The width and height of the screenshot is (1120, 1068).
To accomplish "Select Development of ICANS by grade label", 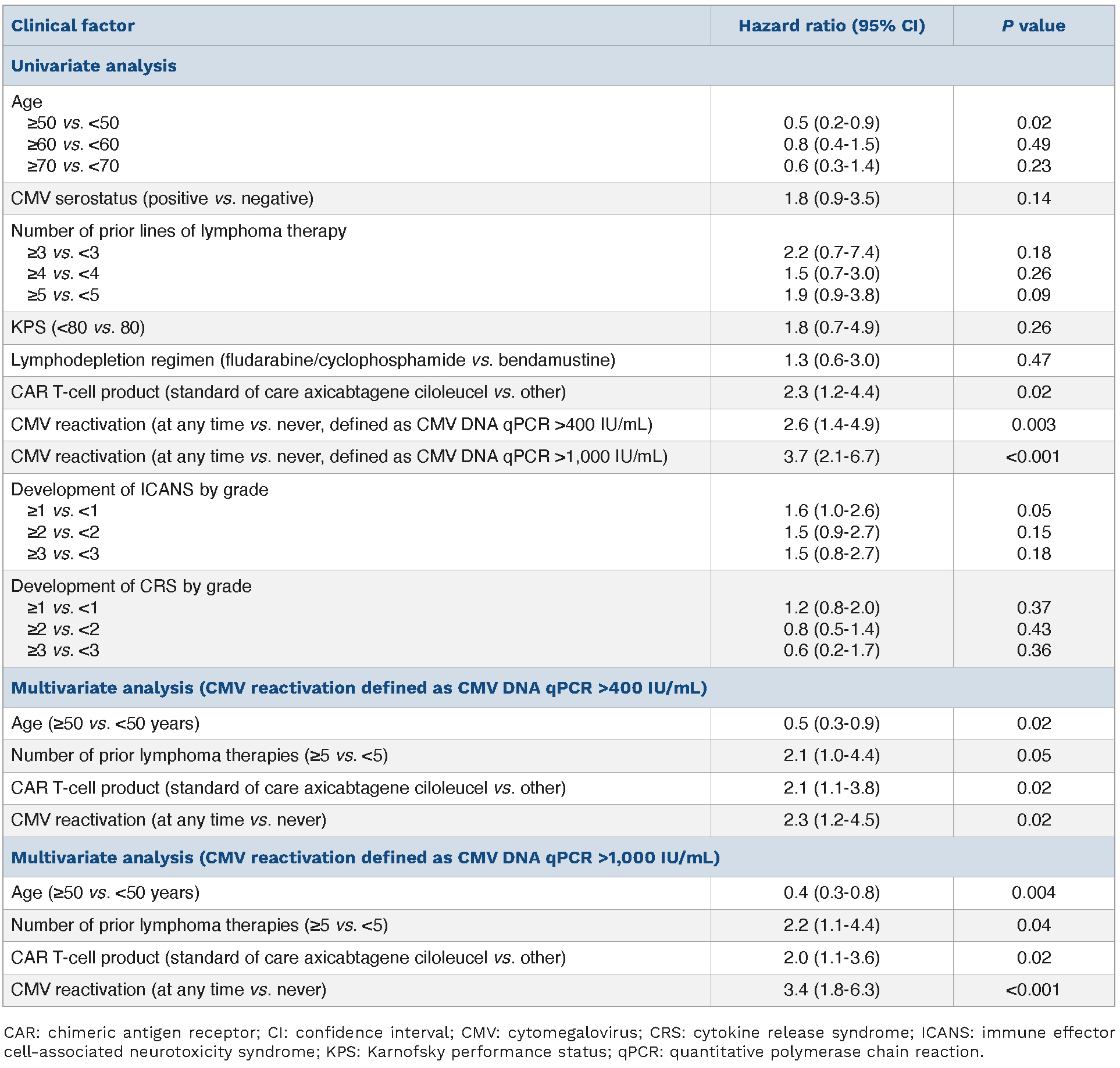I will (140, 490).
